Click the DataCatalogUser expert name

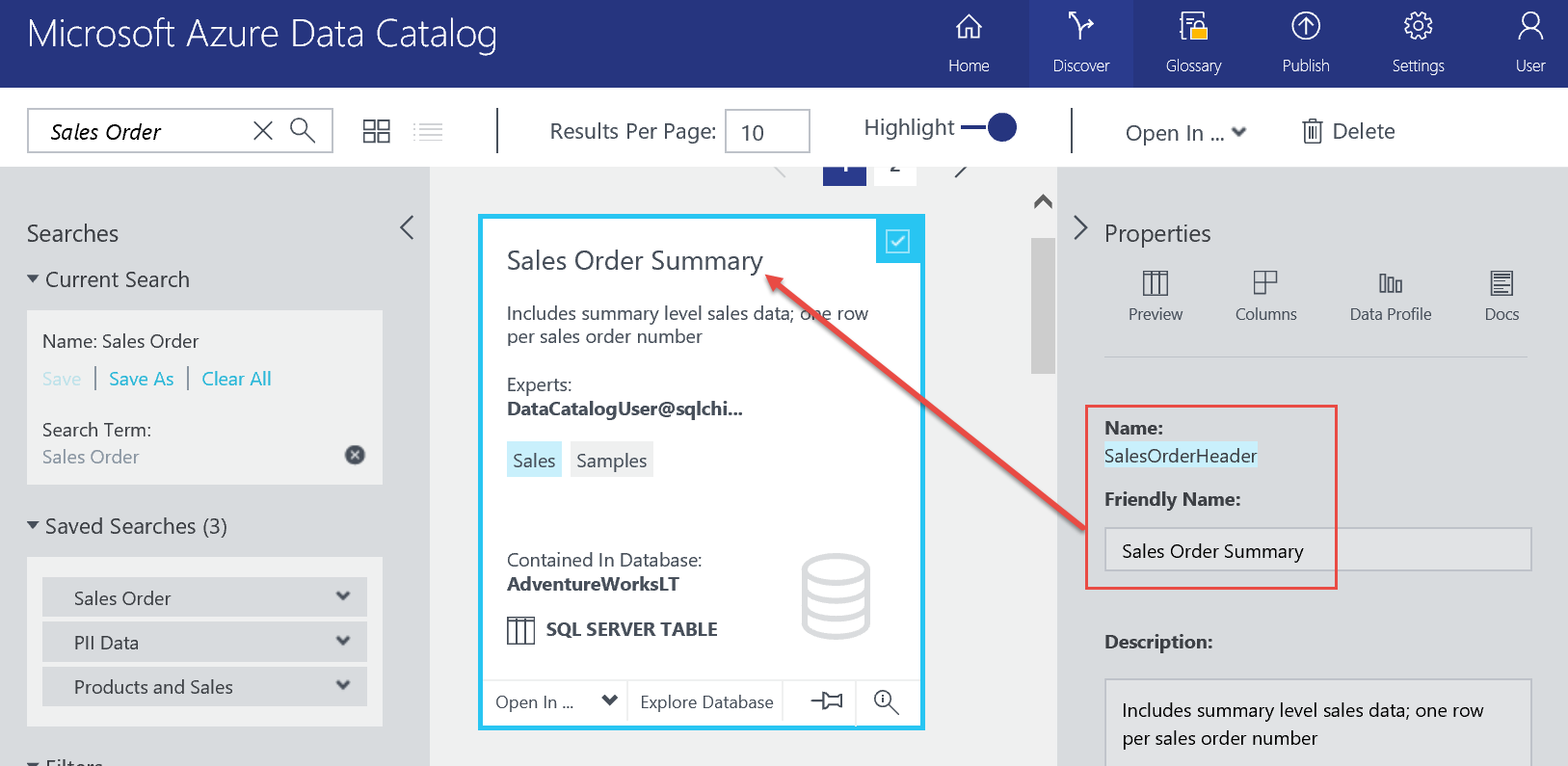pos(625,409)
